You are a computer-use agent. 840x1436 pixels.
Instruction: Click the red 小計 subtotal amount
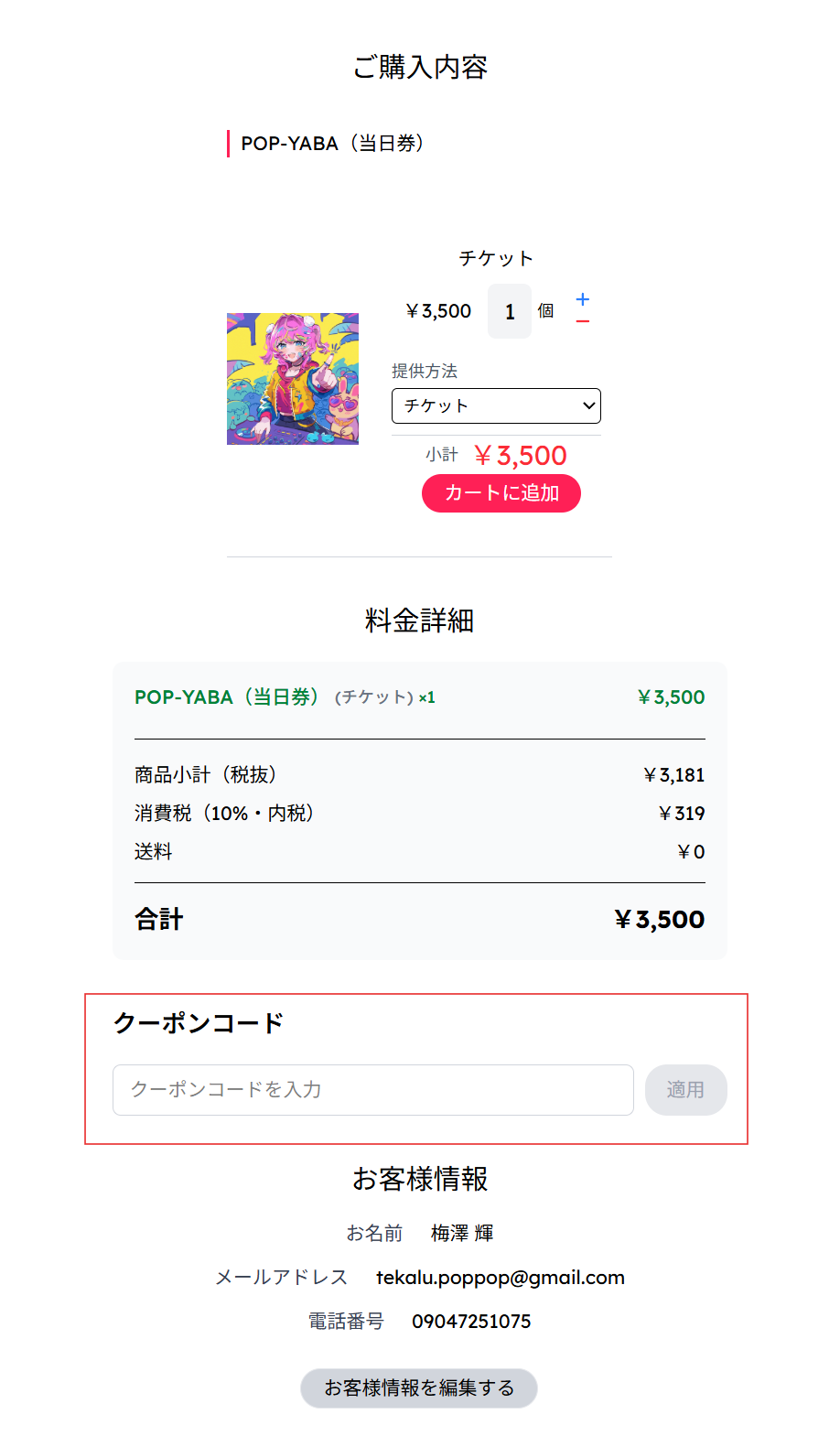(521, 456)
